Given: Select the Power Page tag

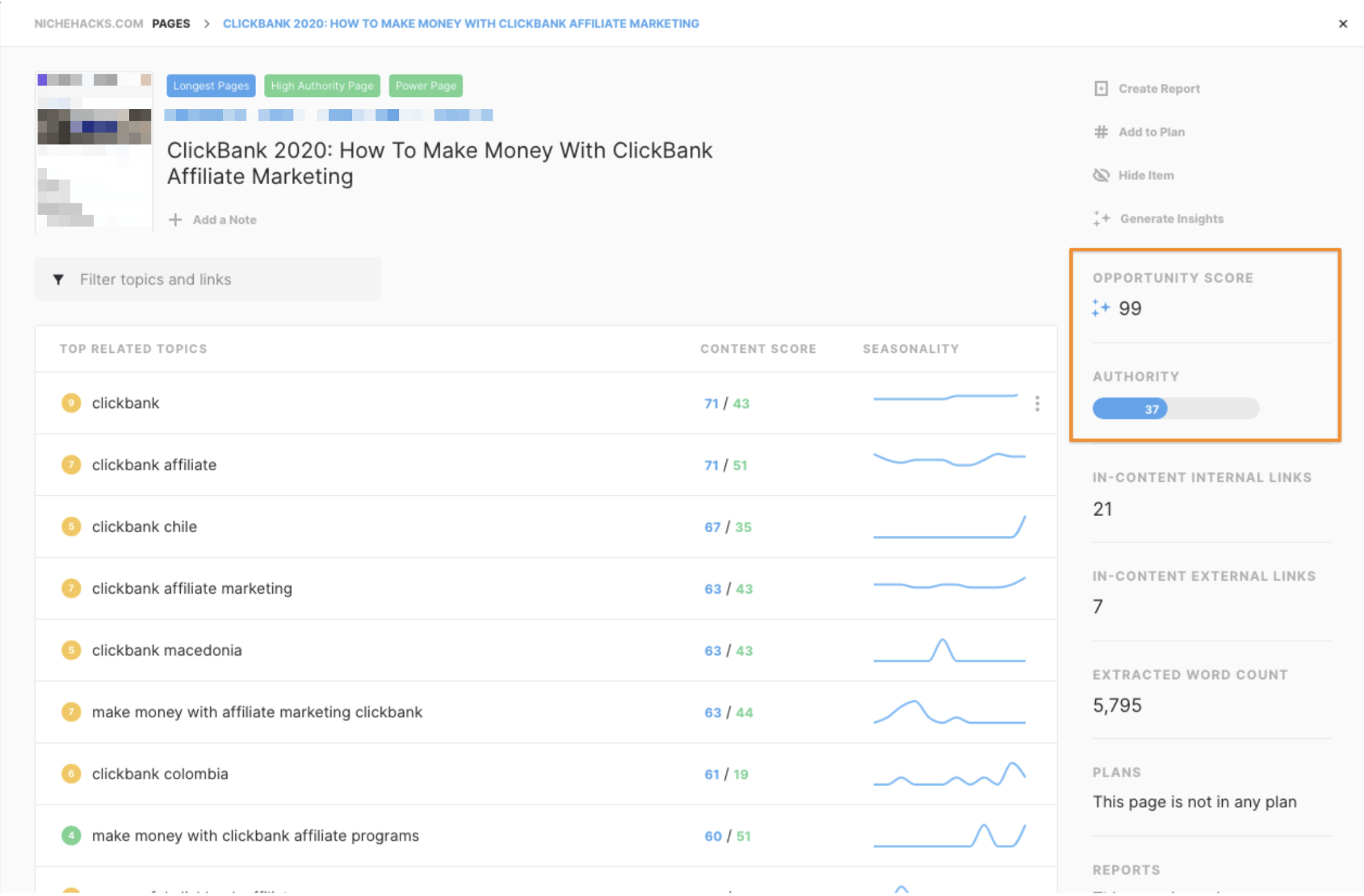Looking at the screenshot, I should tap(426, 86).
